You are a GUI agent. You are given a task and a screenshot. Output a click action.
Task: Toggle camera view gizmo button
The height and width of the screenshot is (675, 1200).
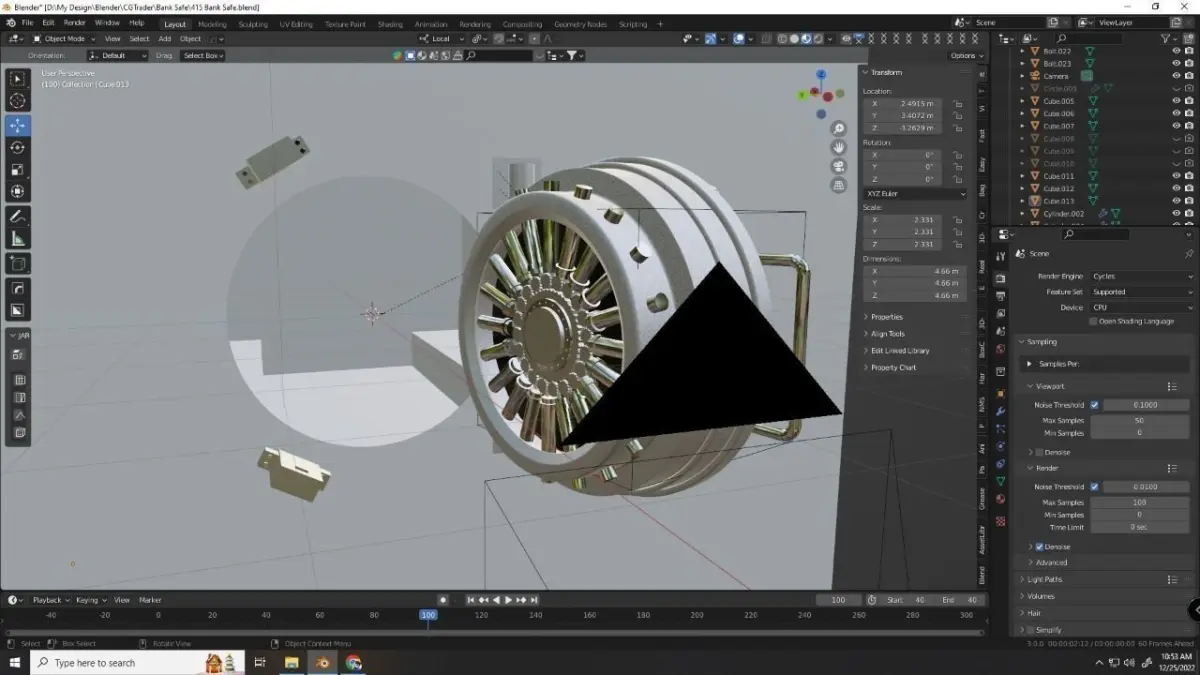pyautogui.click(x=839, y=166)
